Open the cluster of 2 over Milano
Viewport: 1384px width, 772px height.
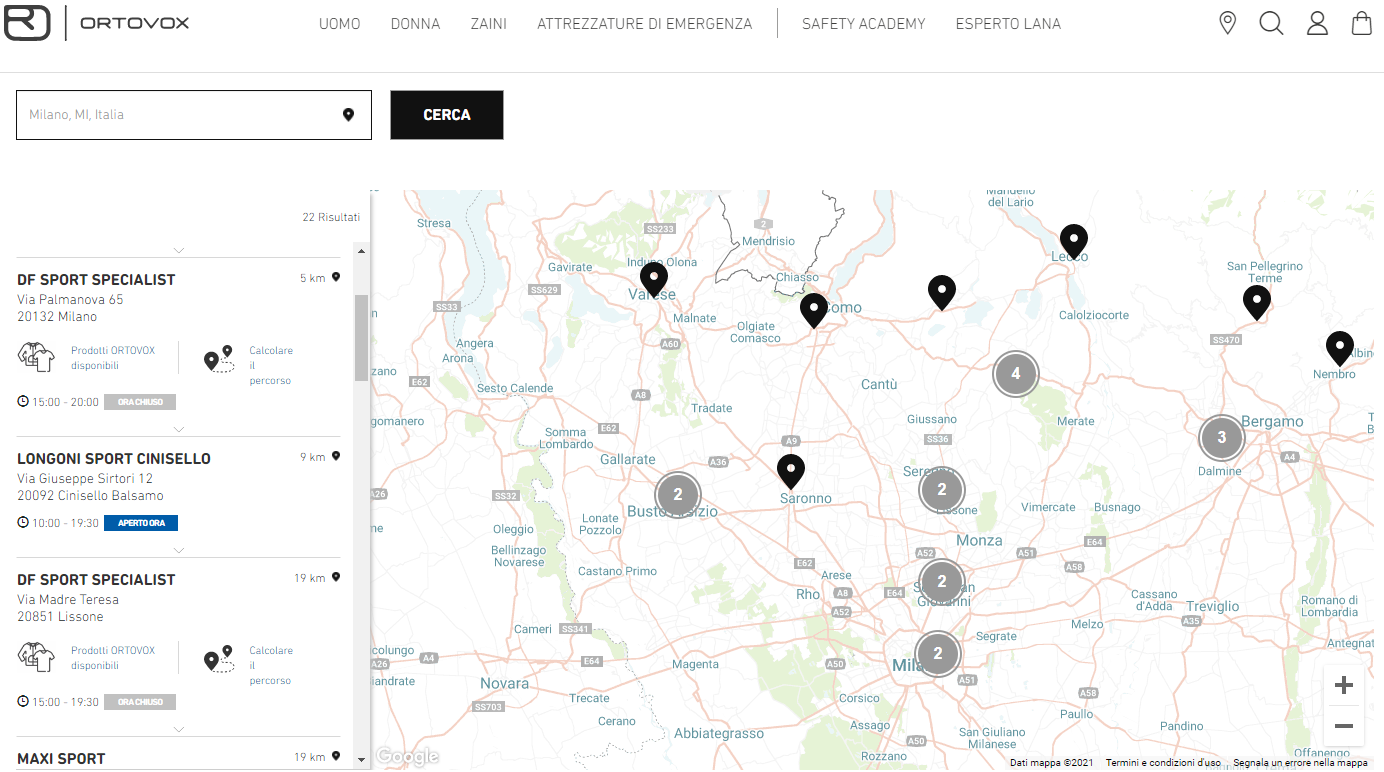click(938, 654)
